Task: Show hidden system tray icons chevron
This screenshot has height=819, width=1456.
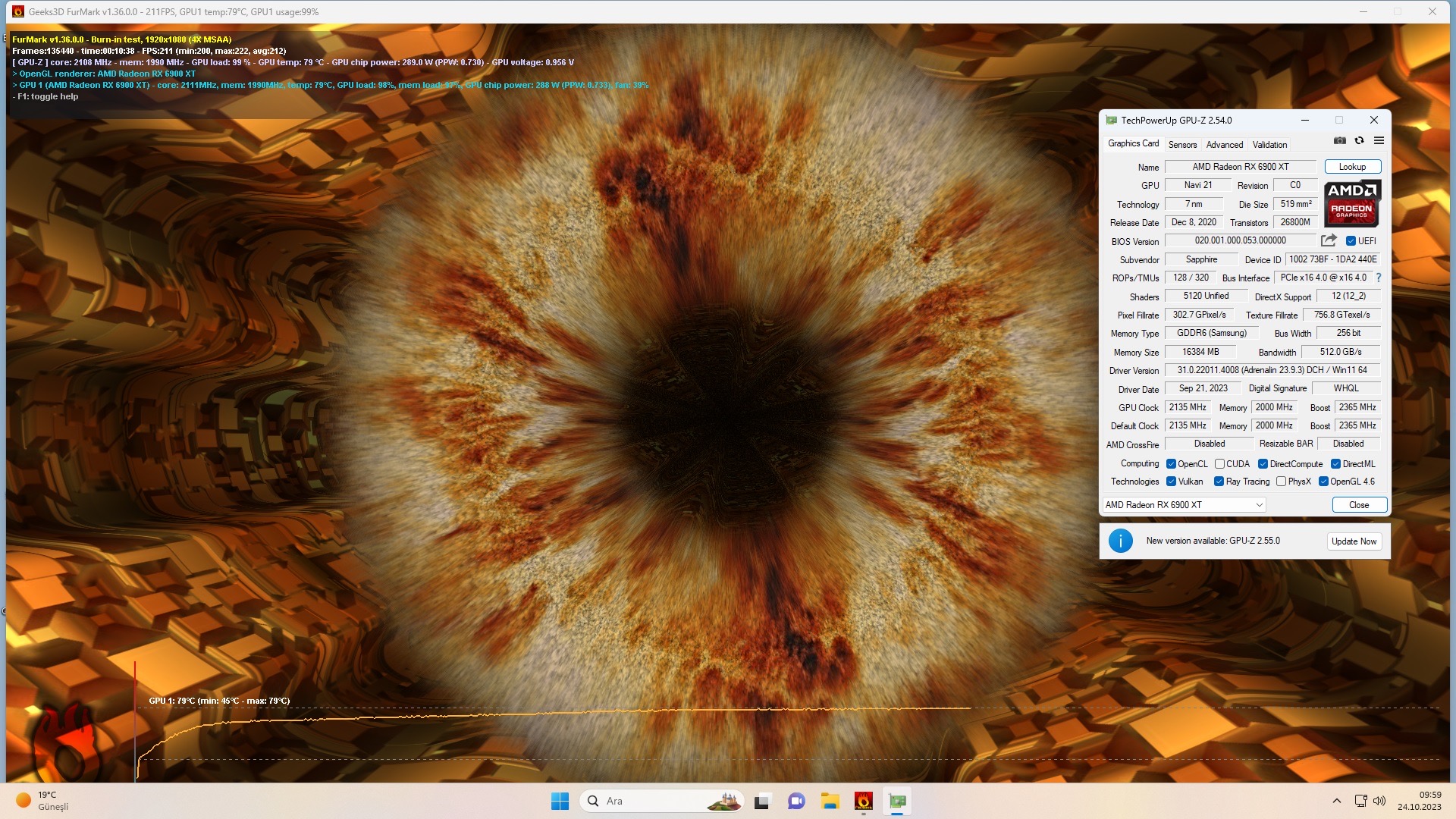Action: coord(1336,801)
